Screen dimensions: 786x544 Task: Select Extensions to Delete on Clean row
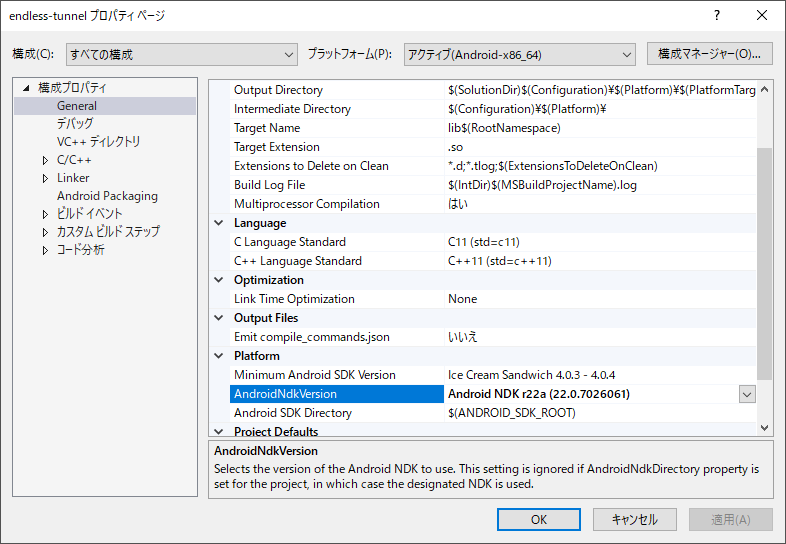[493, 166]
